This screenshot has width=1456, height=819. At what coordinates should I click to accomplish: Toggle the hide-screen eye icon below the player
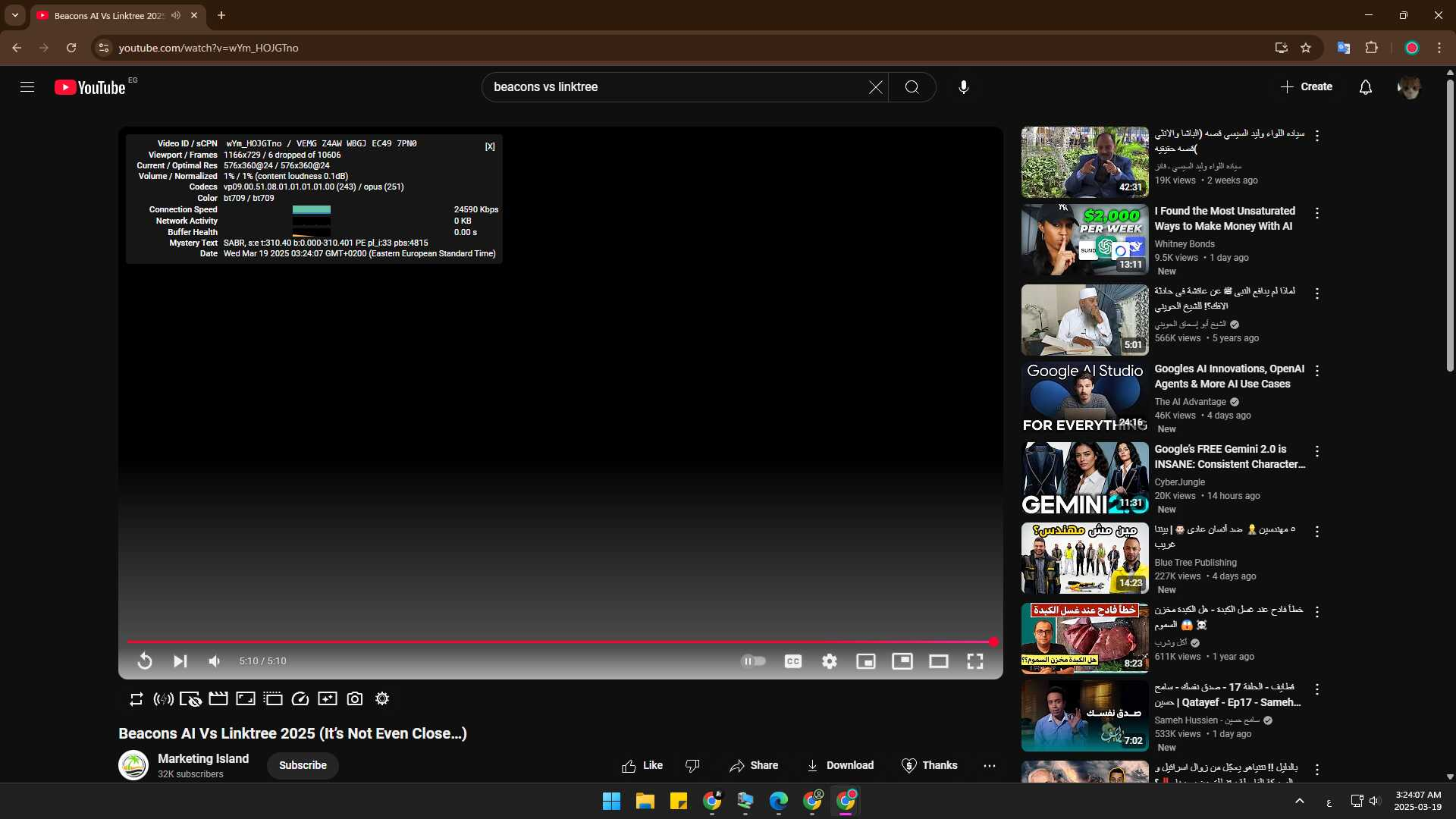tap(190, 699)
